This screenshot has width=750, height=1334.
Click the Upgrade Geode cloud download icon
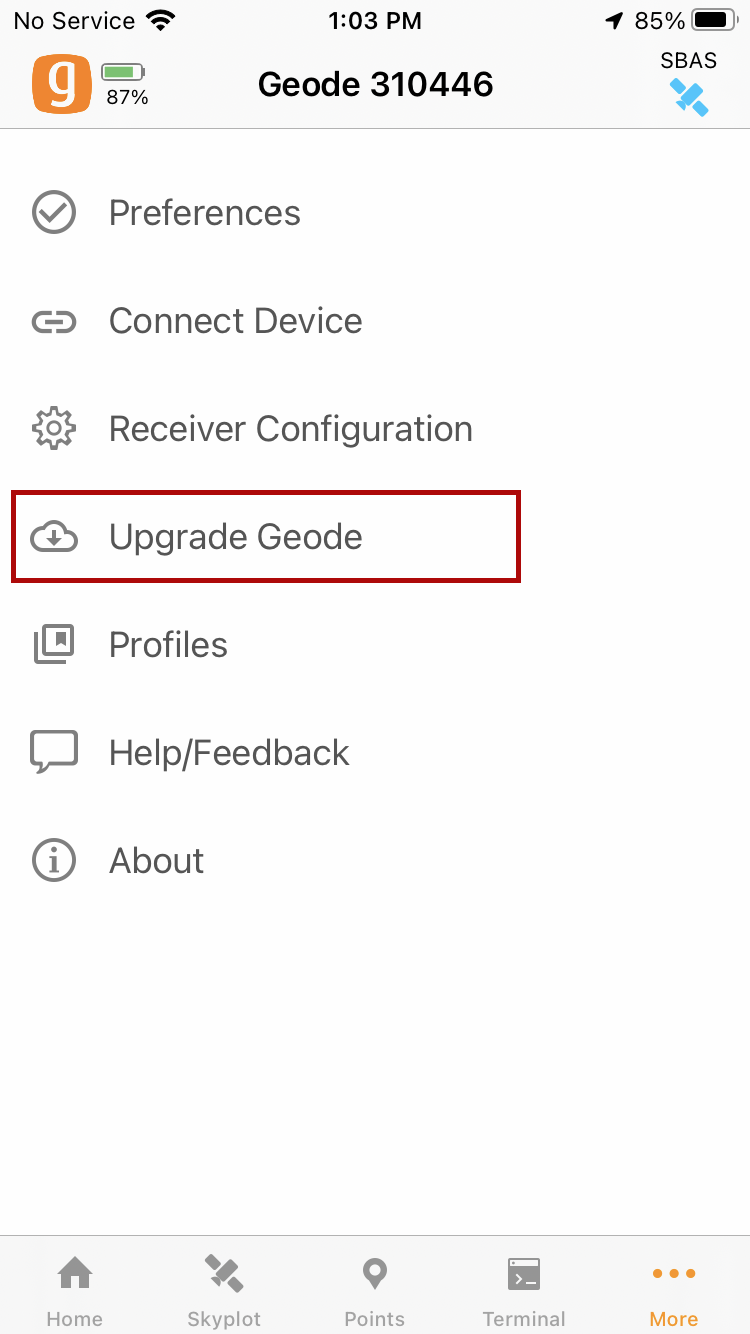54,537
